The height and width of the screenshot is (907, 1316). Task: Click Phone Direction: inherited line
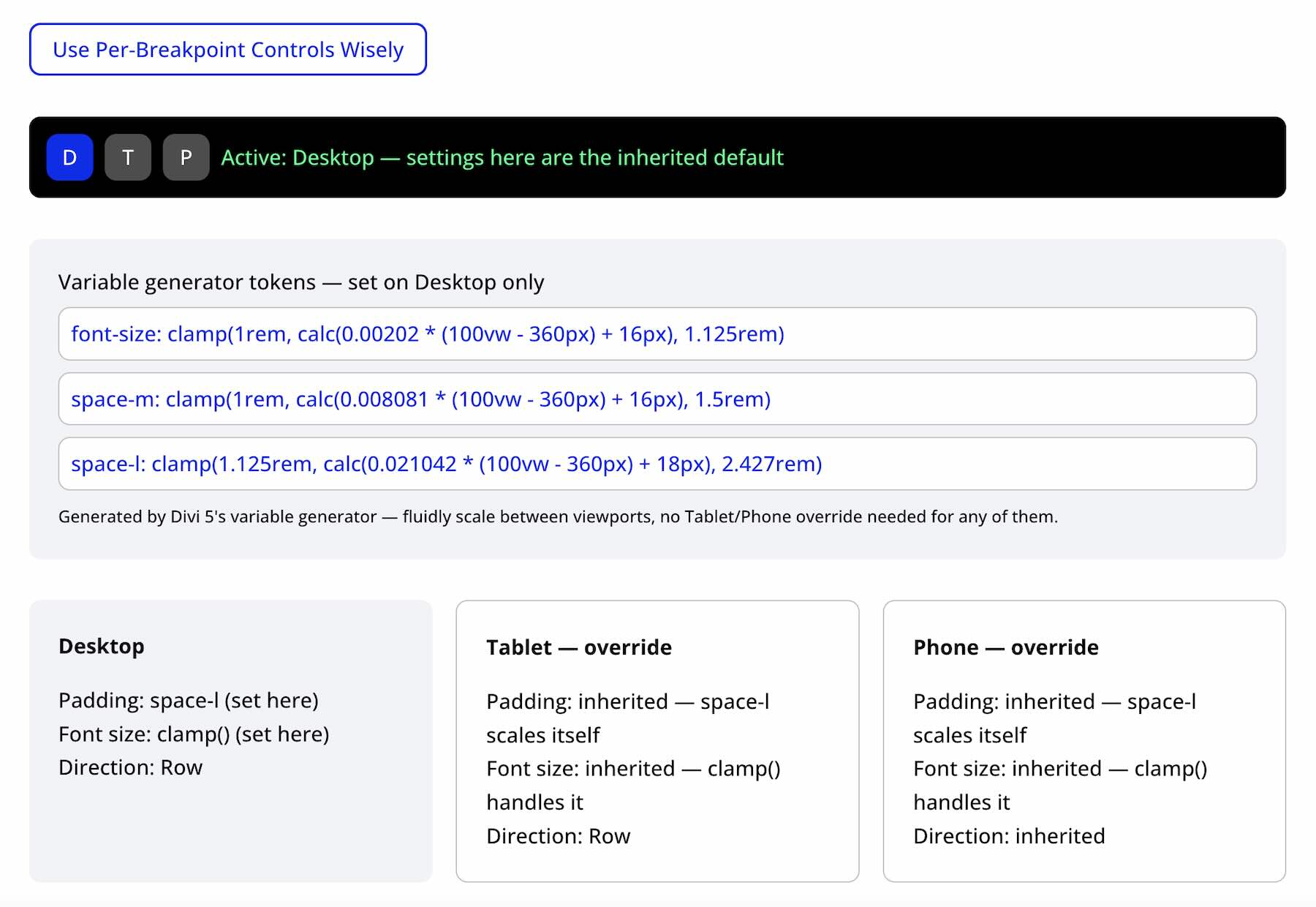pos(1009,836)
